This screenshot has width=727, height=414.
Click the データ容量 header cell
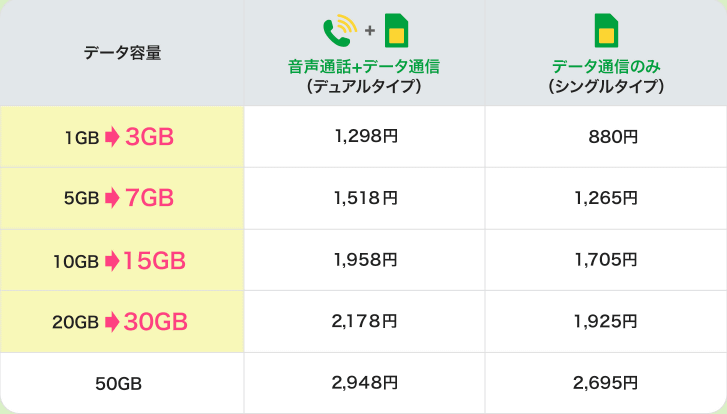point(122,54)
